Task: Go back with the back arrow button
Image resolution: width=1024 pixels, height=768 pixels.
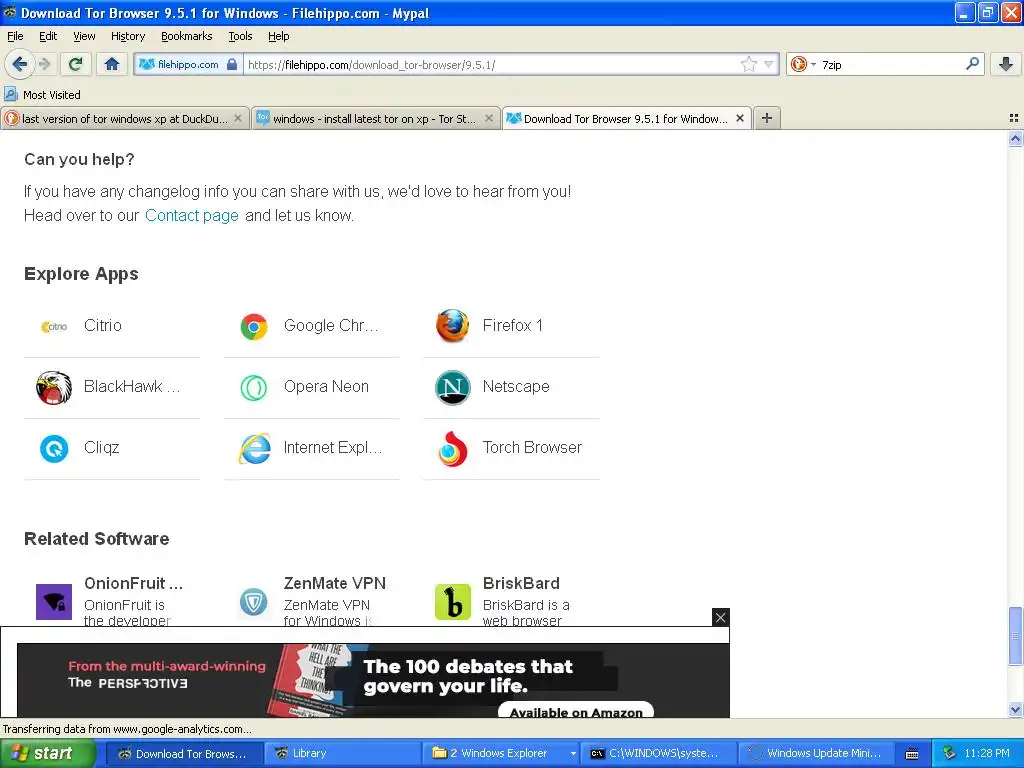Action: click(19, 64)
